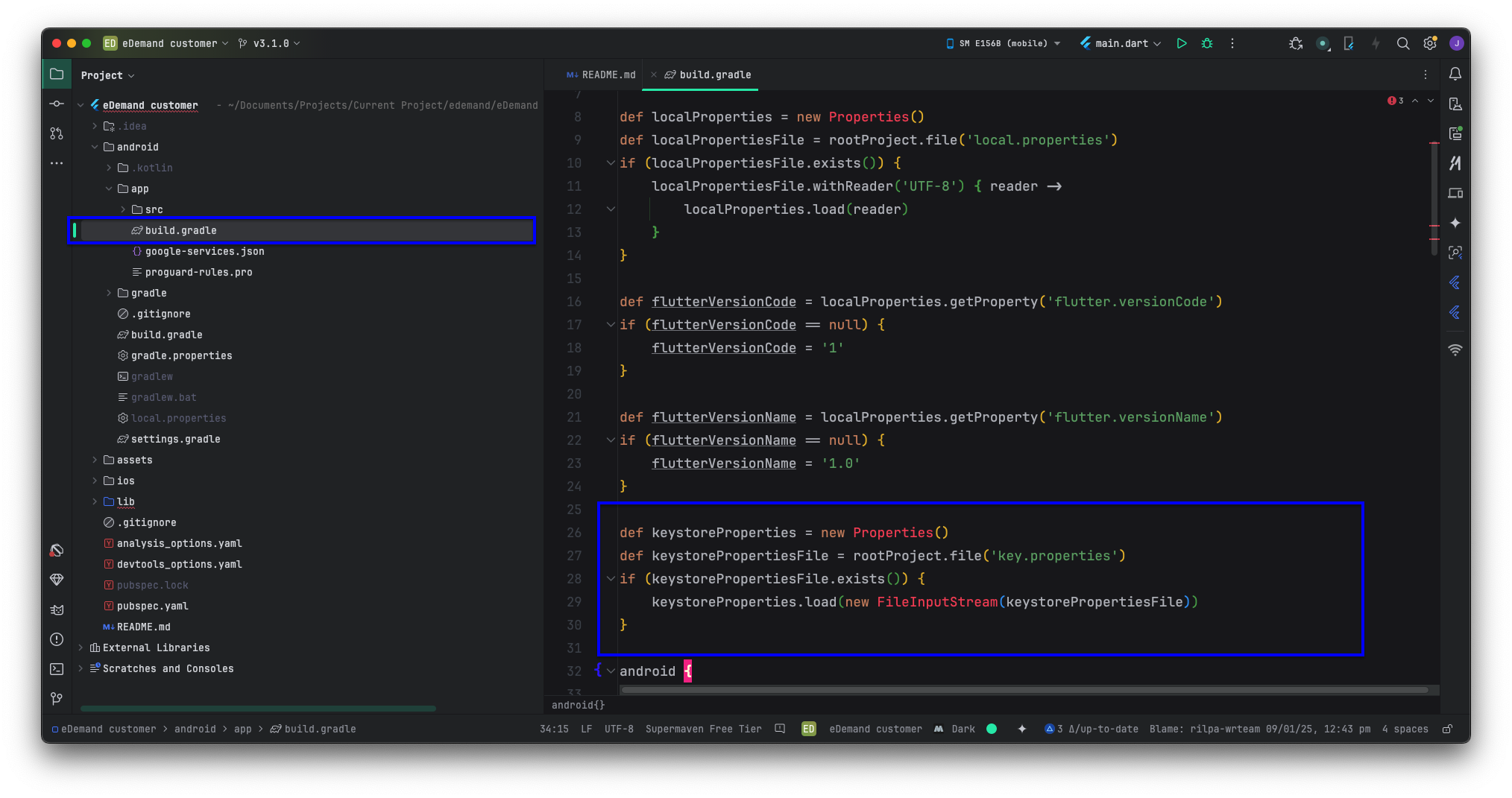Open the Wi-Fi pairing tool in right sidebar
This screenshot has height=798, width=1512.
click(x=1455, y=349)
